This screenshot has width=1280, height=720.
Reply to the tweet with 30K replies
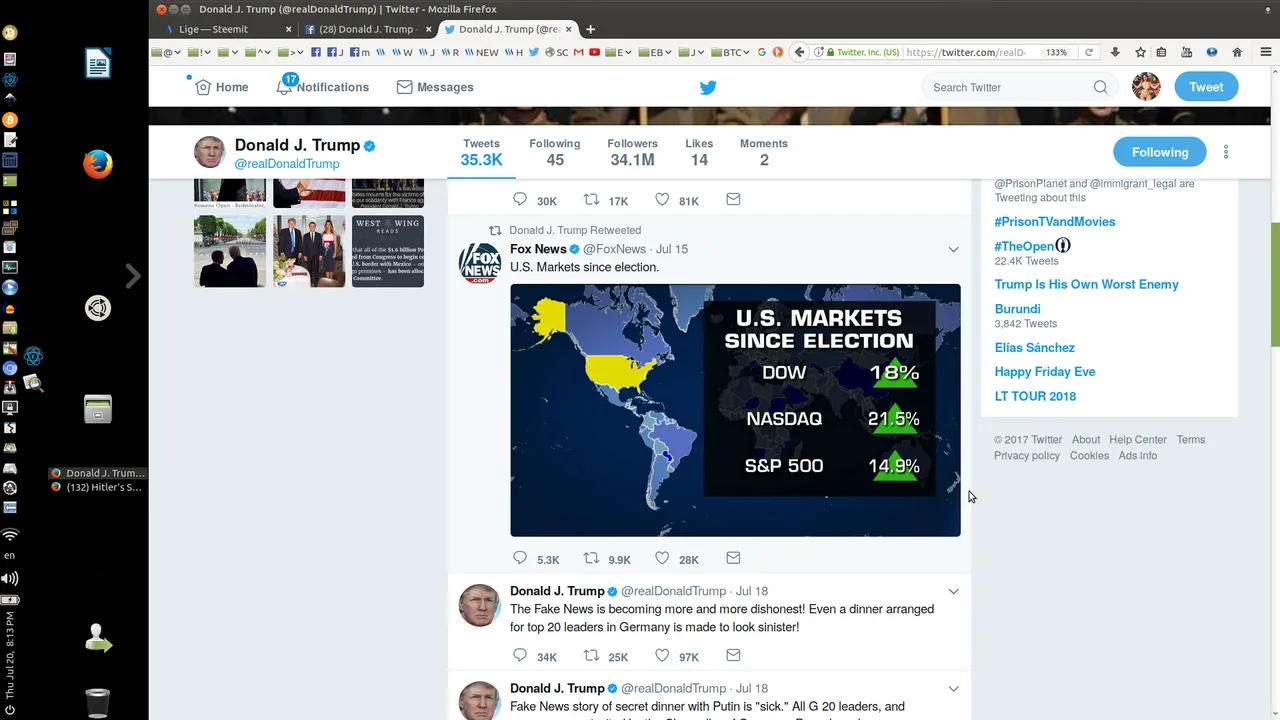[520, 200]
